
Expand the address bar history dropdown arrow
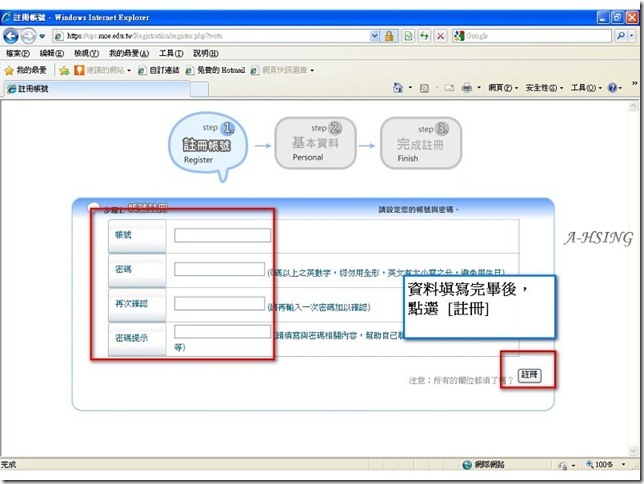tap(375, 36)
